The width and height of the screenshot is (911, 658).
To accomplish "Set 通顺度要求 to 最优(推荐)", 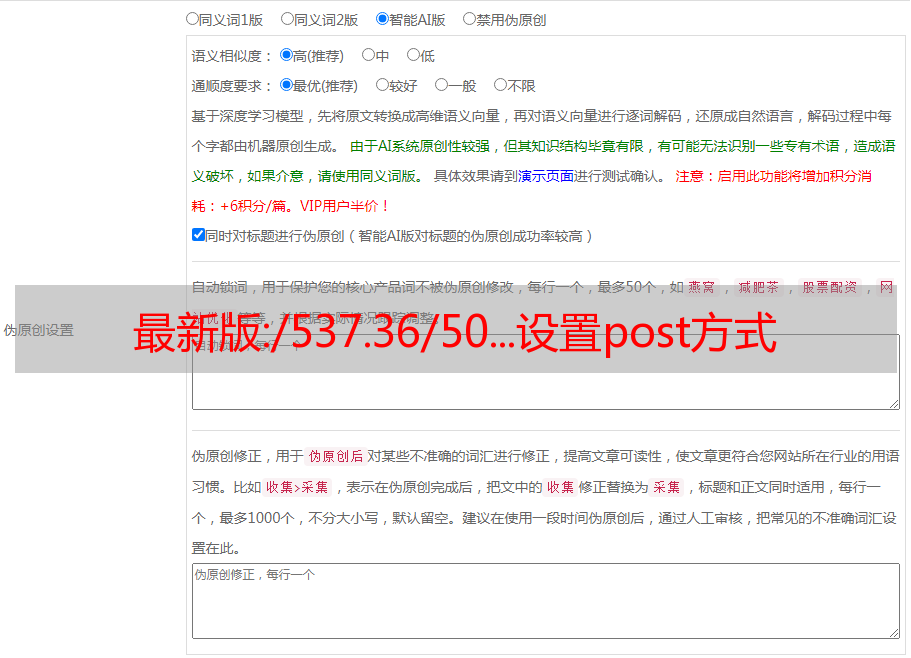I will tap(286, 85).
